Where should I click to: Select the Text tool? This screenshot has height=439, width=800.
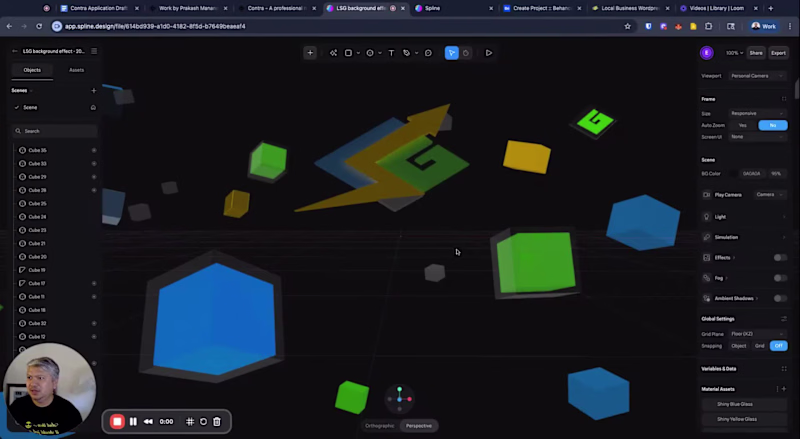click(391, 53)
